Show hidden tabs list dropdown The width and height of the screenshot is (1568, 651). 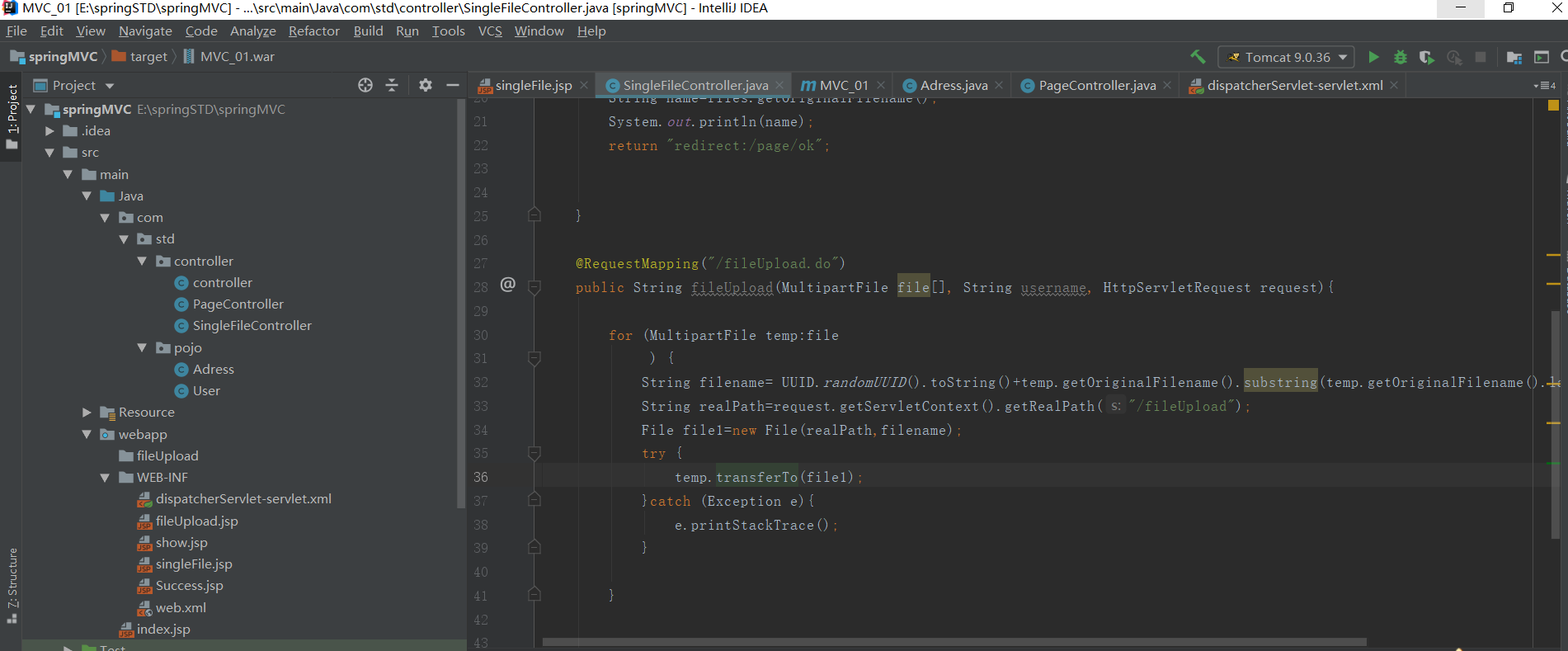[1545, 86]
